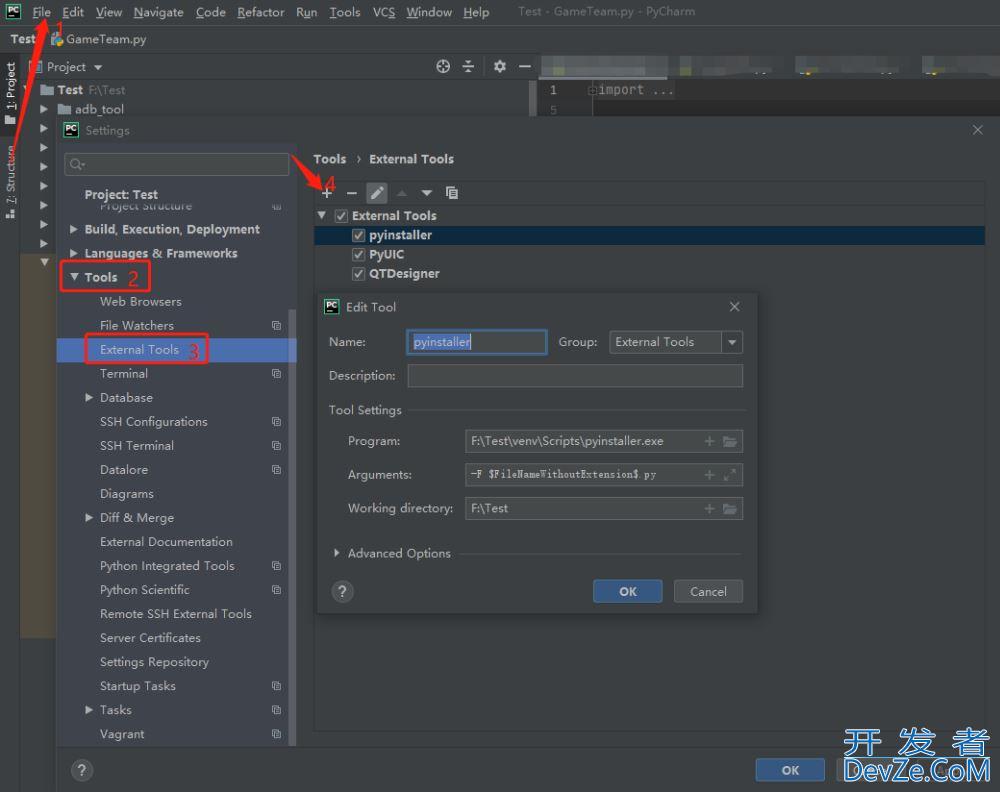Viewport: 1000px width, 792px height.
Task: Open the File menu
Action: (41, 12)
